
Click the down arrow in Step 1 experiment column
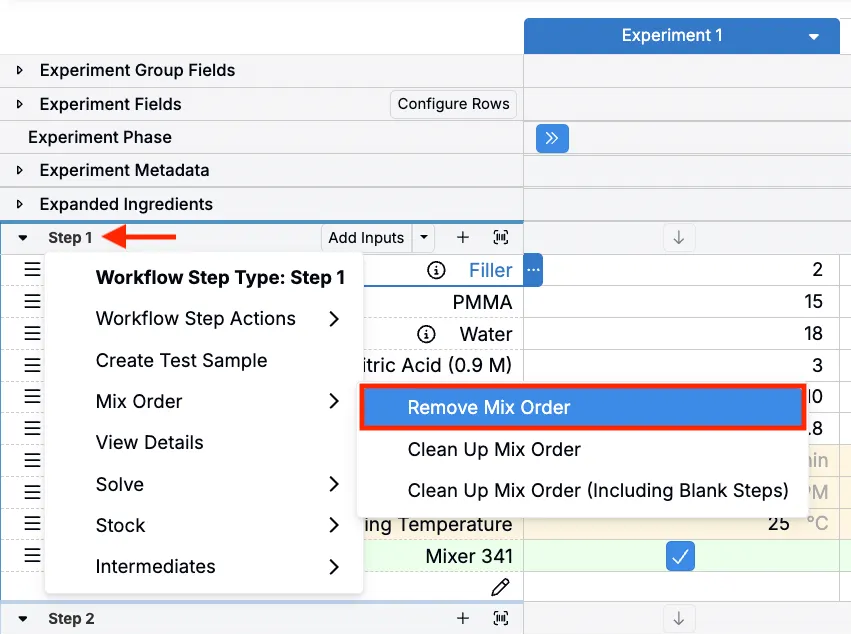pos(679,238)
